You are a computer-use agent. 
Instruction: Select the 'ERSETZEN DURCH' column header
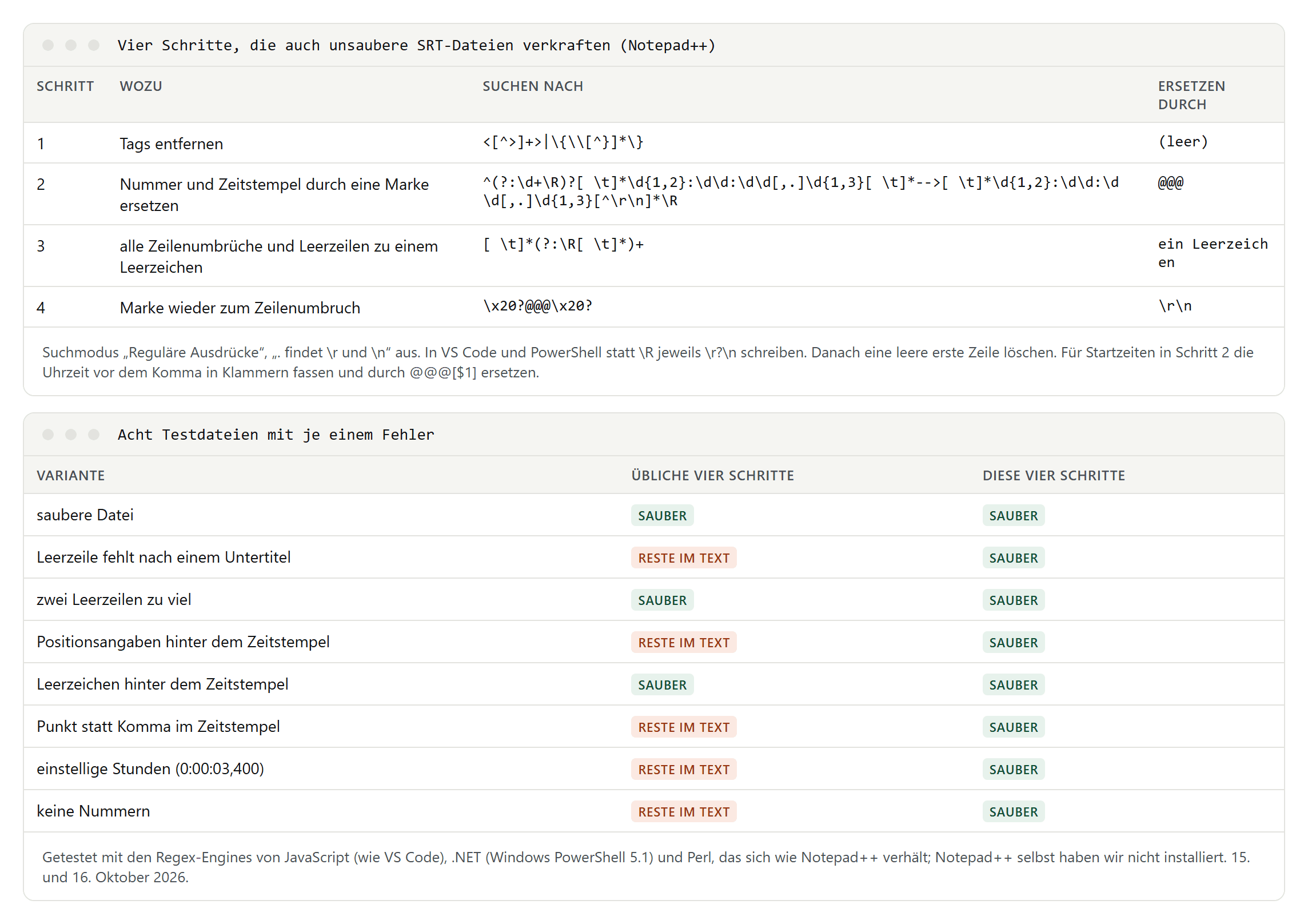coord(1191,95)
